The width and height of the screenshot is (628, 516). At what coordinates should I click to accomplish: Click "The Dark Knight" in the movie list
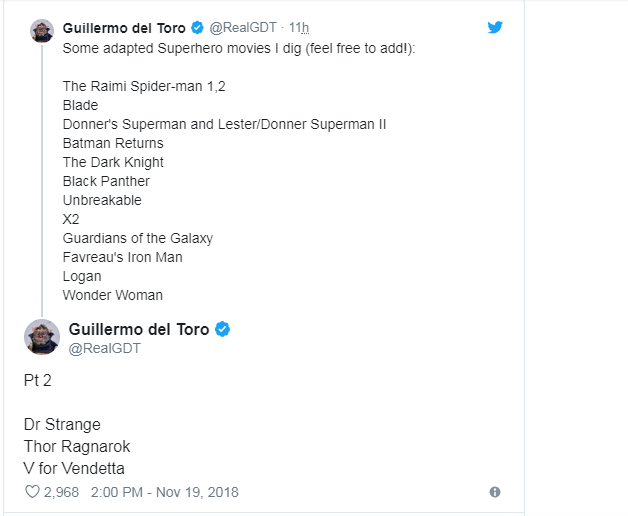[113, 162]
